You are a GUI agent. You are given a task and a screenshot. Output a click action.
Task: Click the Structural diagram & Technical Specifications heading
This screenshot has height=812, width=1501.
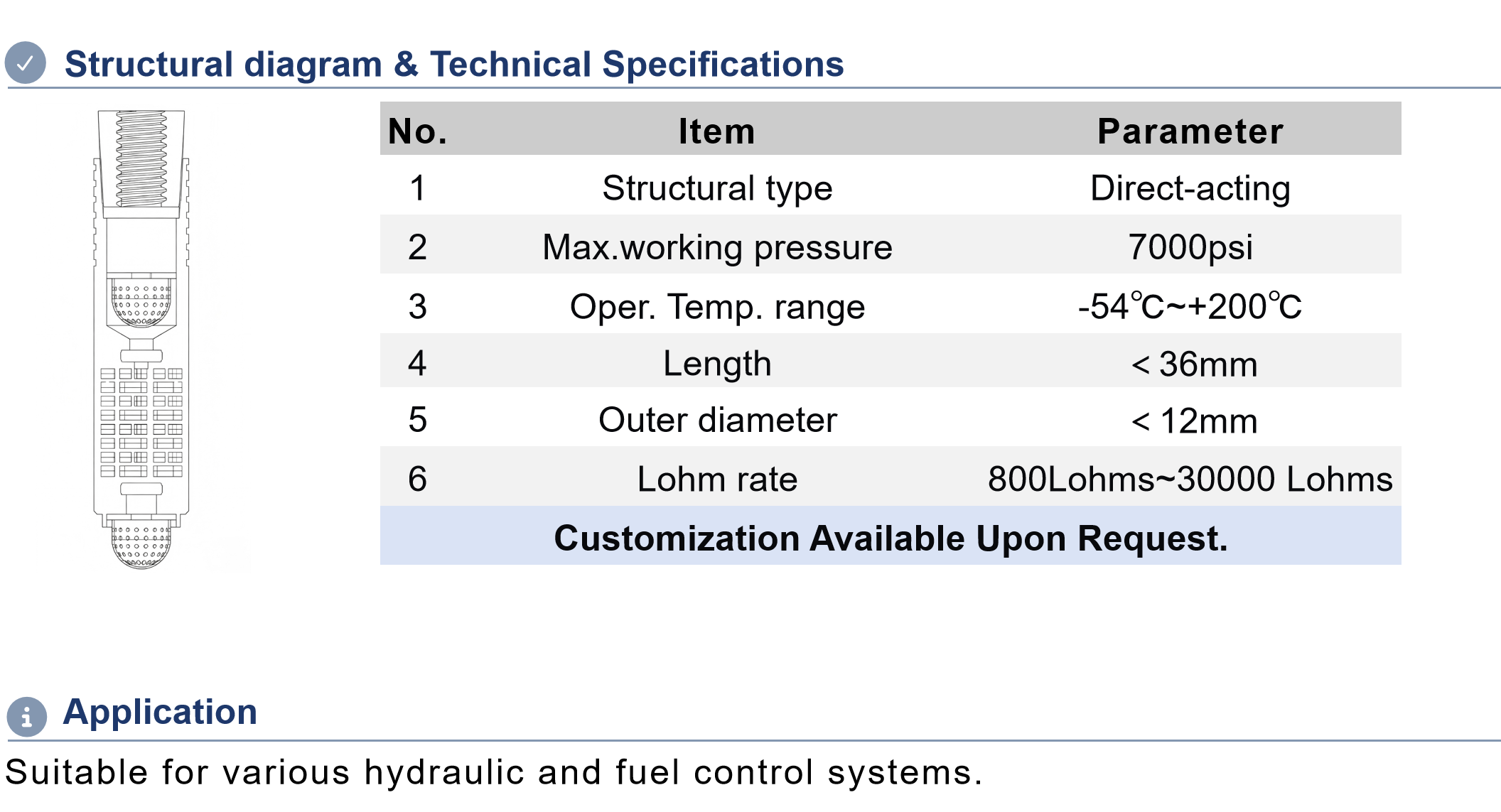454,64
